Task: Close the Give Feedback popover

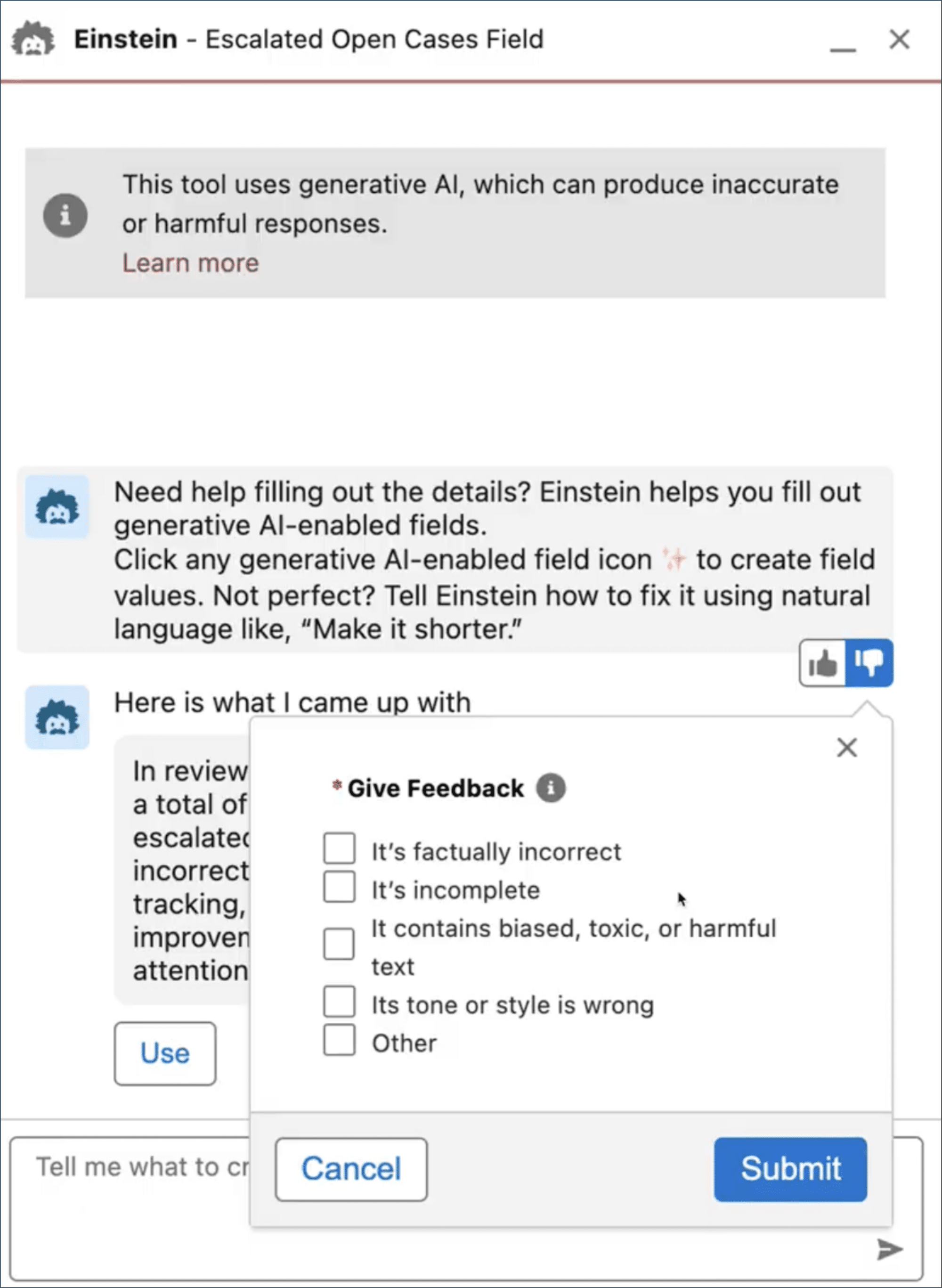Action: tap(847, 747)
